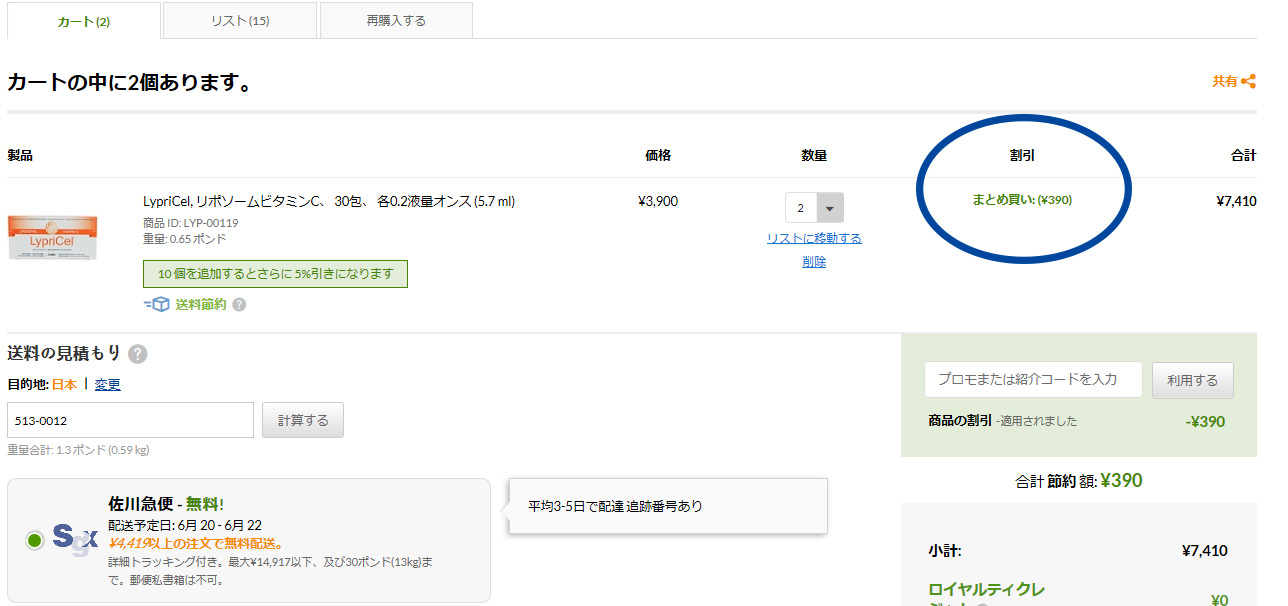Click the postal code field showing 513-0012
1288x606 pixels.
click(130, 420)
